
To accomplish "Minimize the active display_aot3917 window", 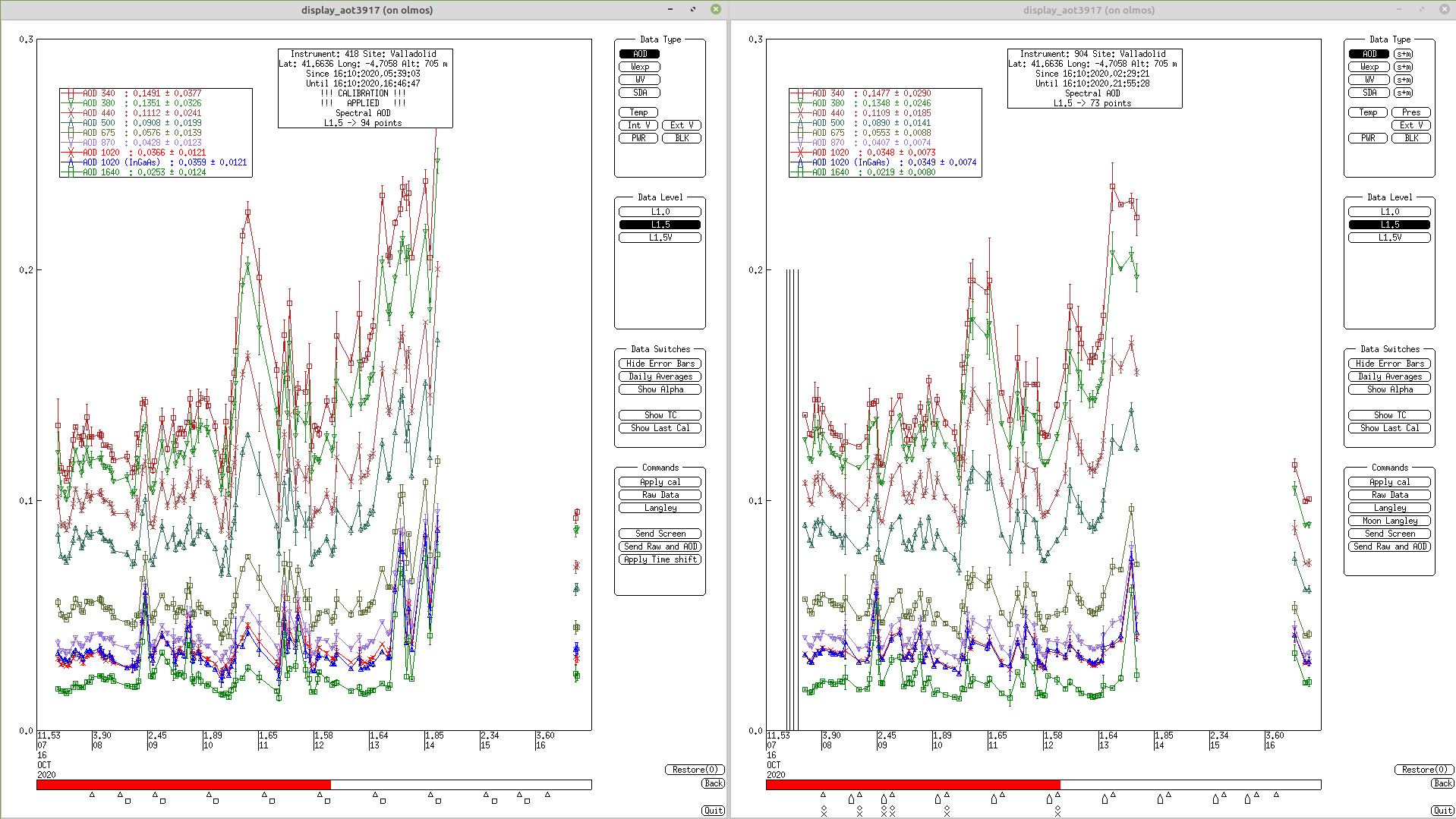I will click(x=670, y=9).
